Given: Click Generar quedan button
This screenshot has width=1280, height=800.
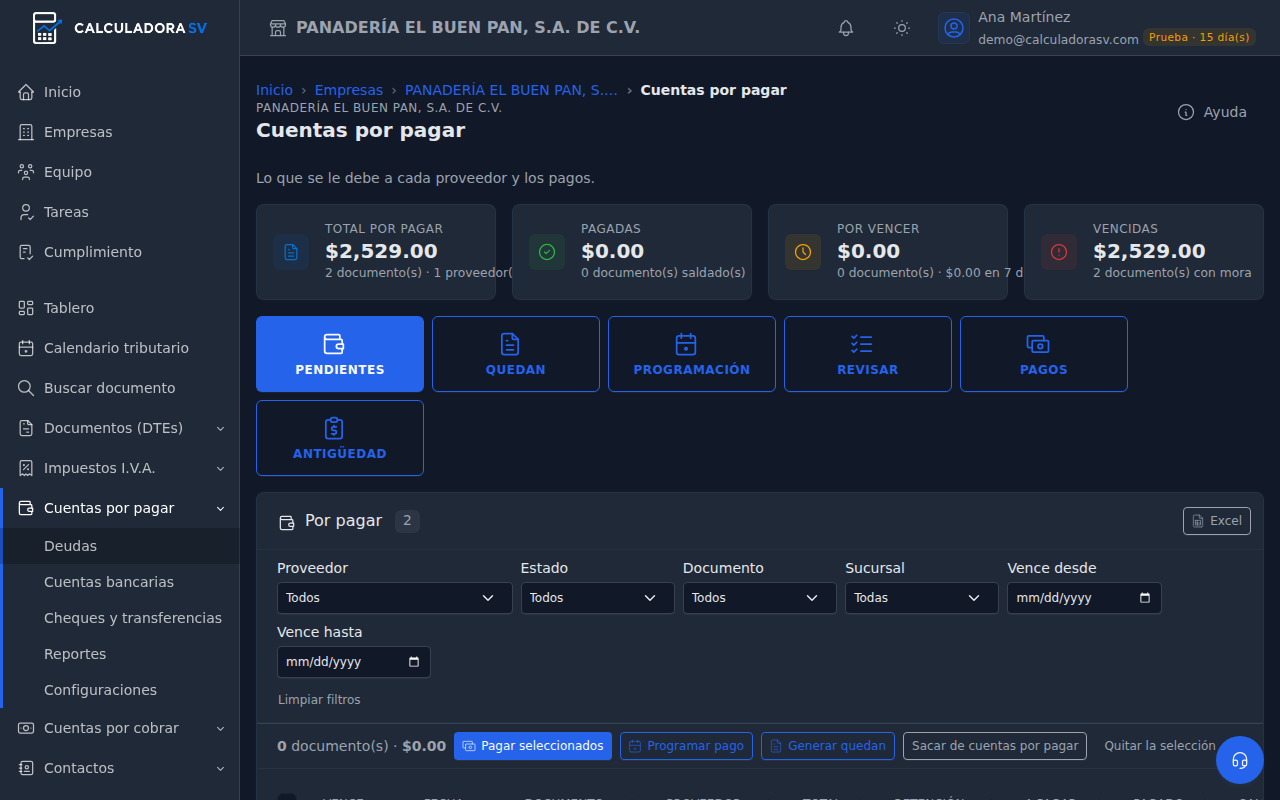Looking at the screenshot, I should point(828,746).
